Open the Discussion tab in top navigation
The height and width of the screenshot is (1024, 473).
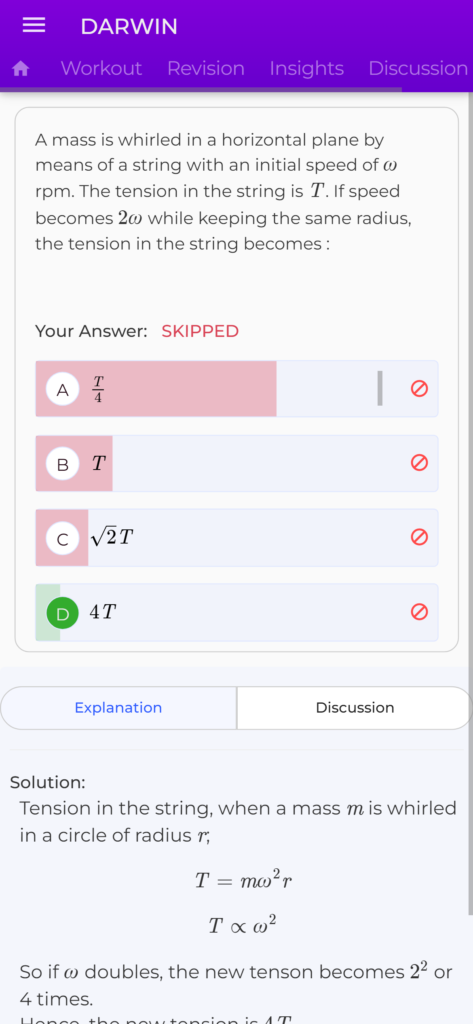pyautogui.click(x=418, y=69)
